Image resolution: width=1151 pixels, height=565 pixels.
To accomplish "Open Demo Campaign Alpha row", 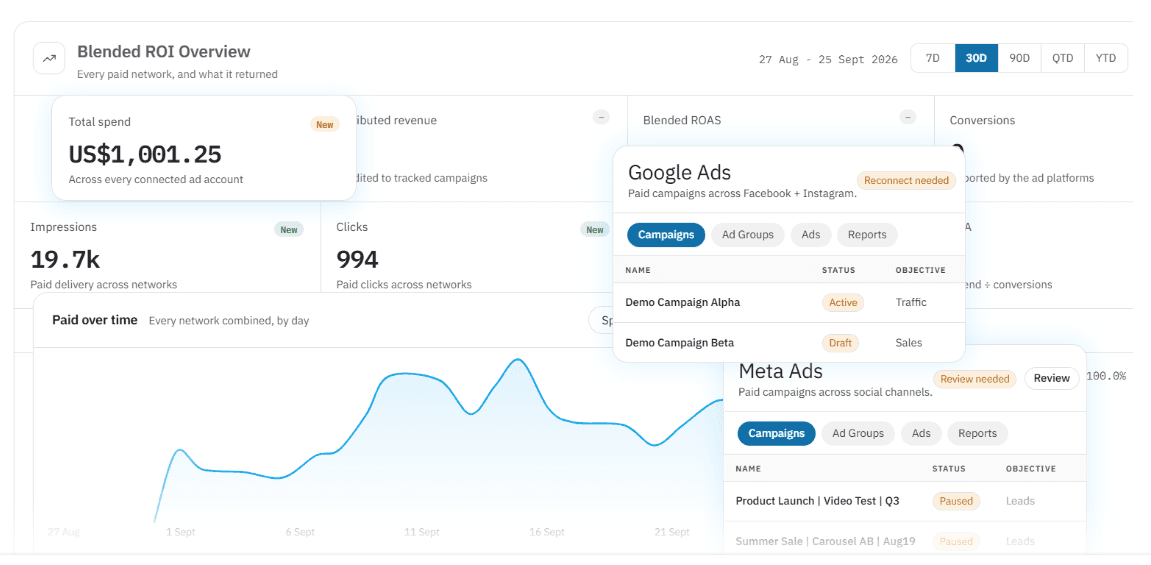I will [788, 302].
